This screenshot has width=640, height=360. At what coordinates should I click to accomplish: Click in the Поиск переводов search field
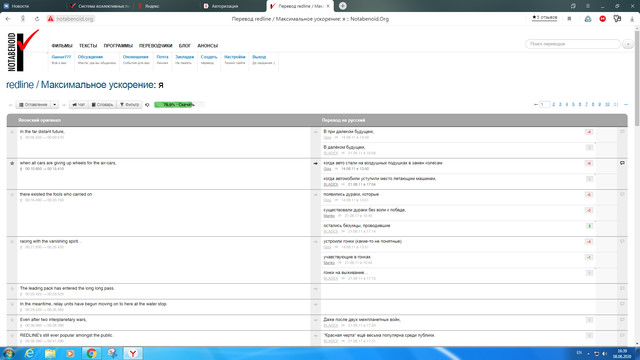pyautogui.click(x=573, y=44)
